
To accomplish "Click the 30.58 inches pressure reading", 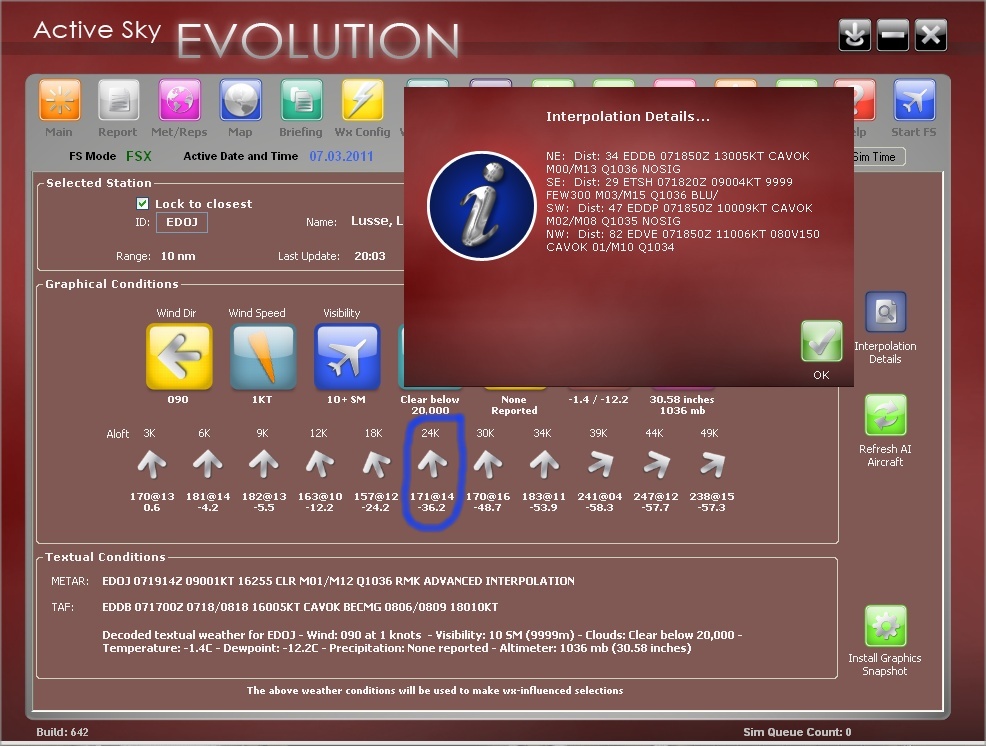I will click(x=682, y=399).
